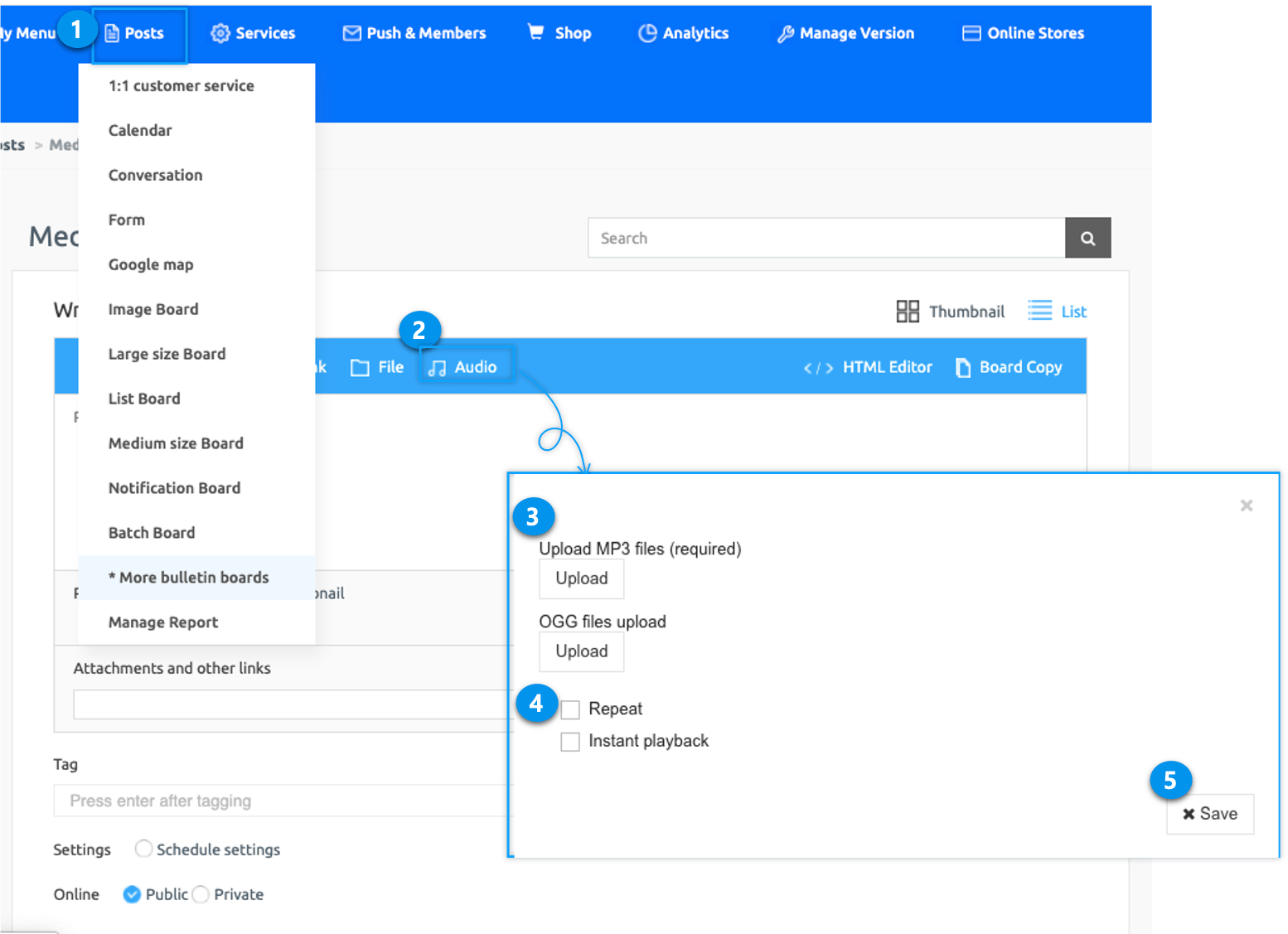The width and height of the screenshot is (1288, 934).
Task: Focus the Search text field
Action: [826, 239]
